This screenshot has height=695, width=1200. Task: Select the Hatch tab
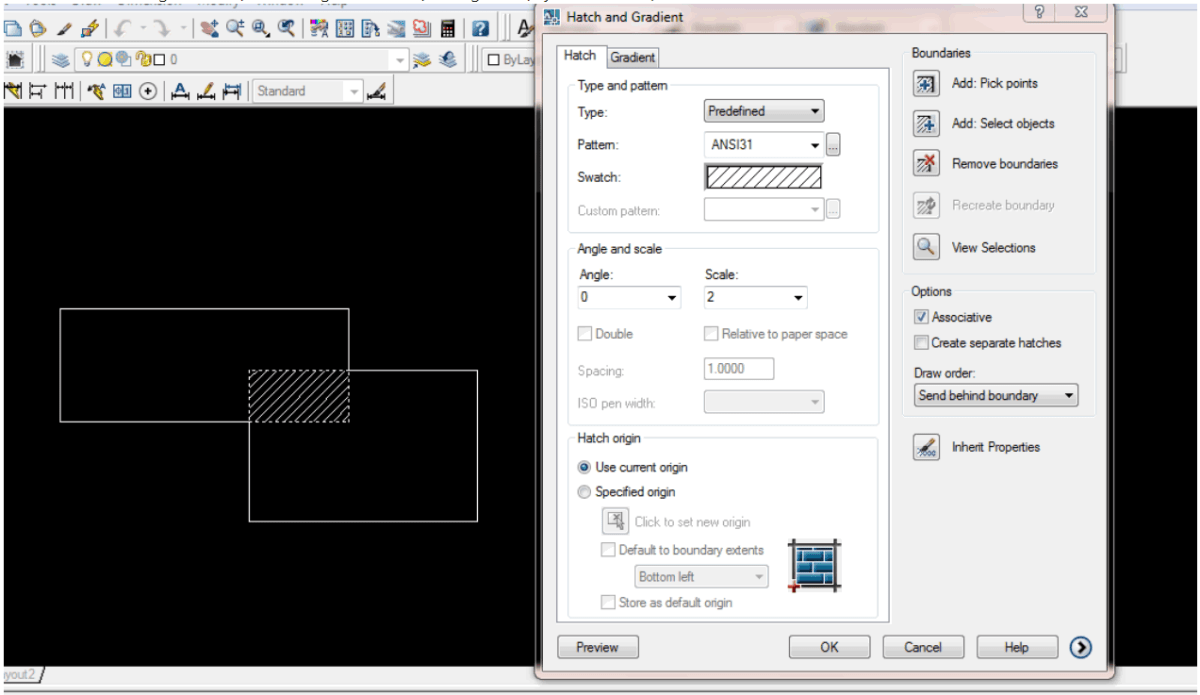(580, 57)
